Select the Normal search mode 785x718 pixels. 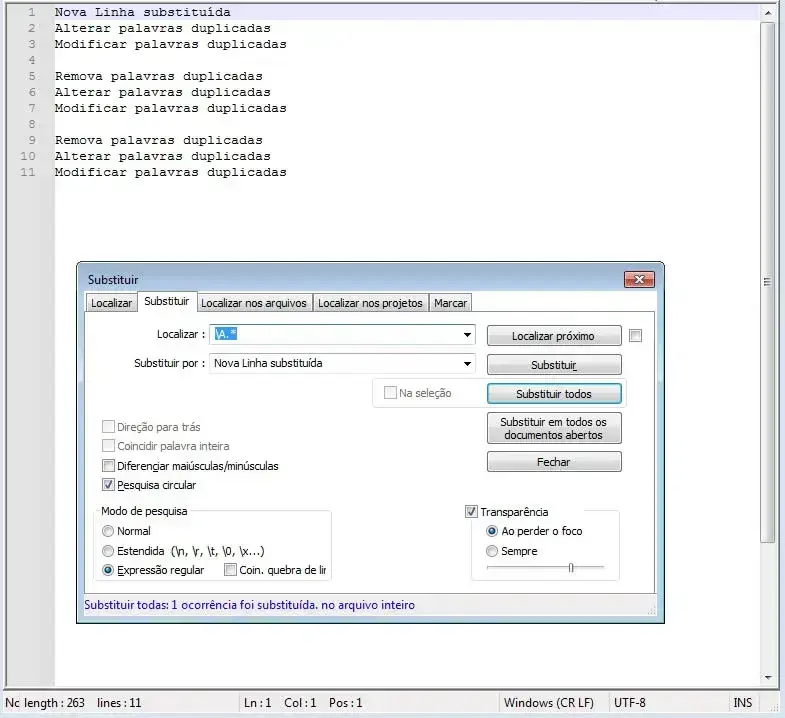[x=109, y=532]
